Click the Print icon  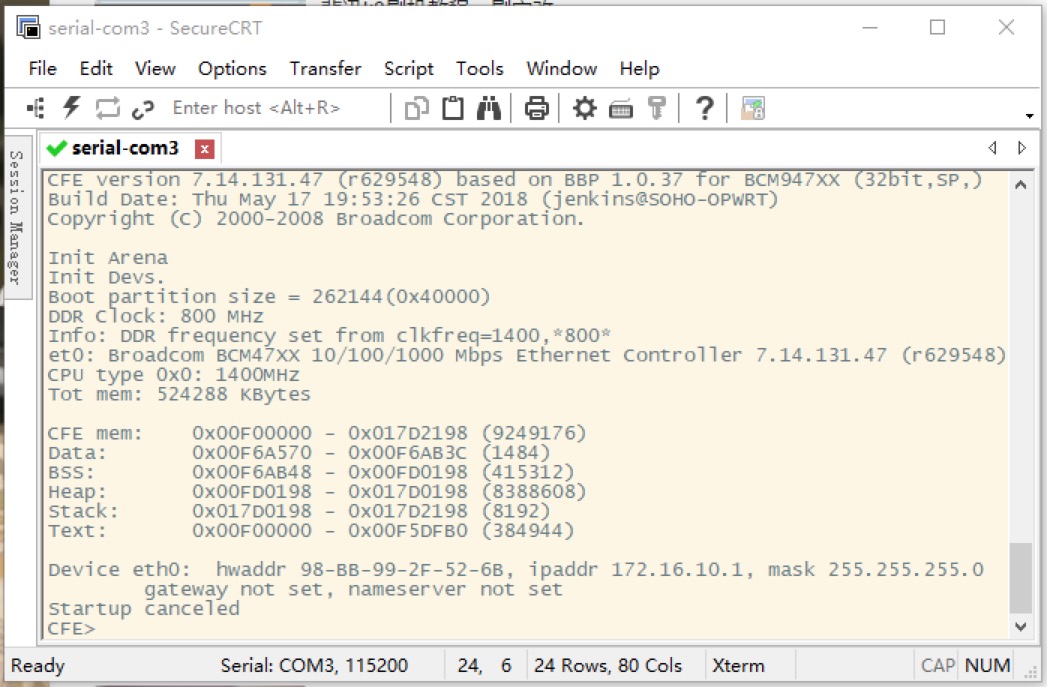536,108
